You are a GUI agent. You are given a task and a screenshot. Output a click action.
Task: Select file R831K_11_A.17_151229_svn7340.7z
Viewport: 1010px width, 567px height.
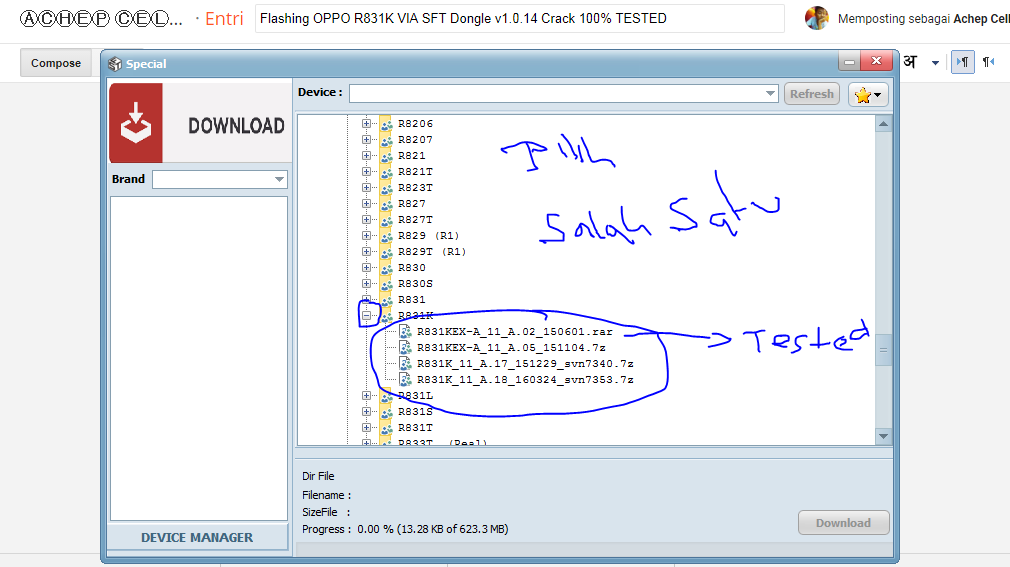click(525, 364)
